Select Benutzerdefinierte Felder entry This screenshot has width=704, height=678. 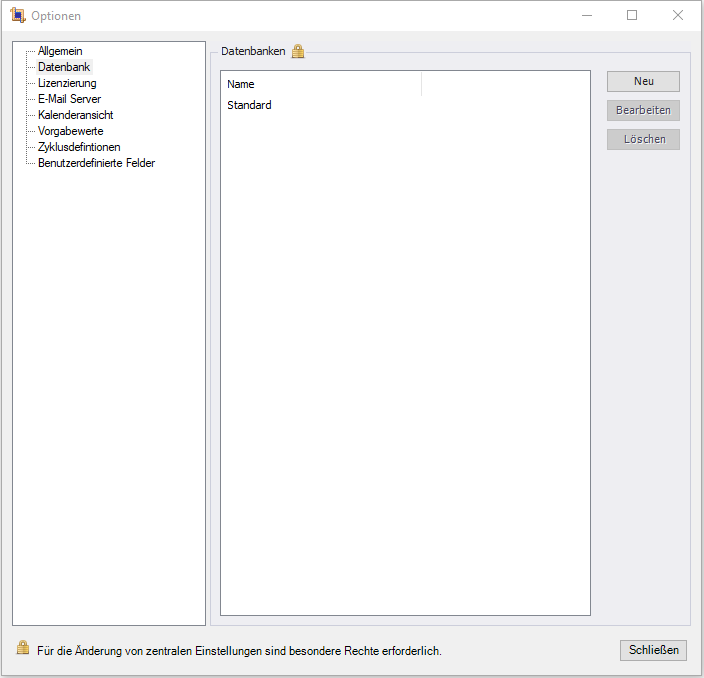coord(96,163)
